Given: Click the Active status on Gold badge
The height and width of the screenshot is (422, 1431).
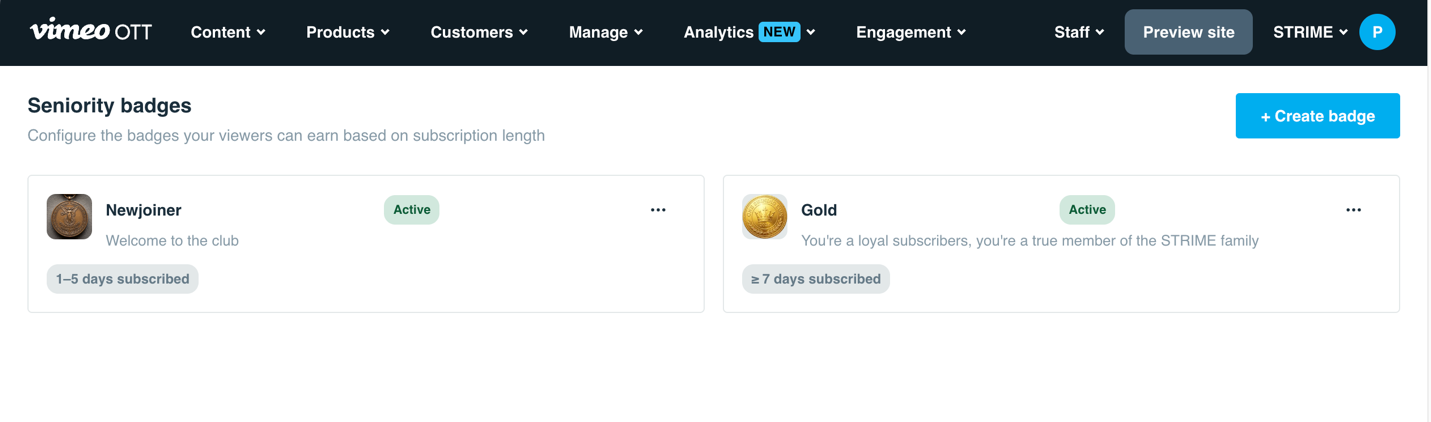Looking at the screenshot, I should click(x=1087, y=210).
